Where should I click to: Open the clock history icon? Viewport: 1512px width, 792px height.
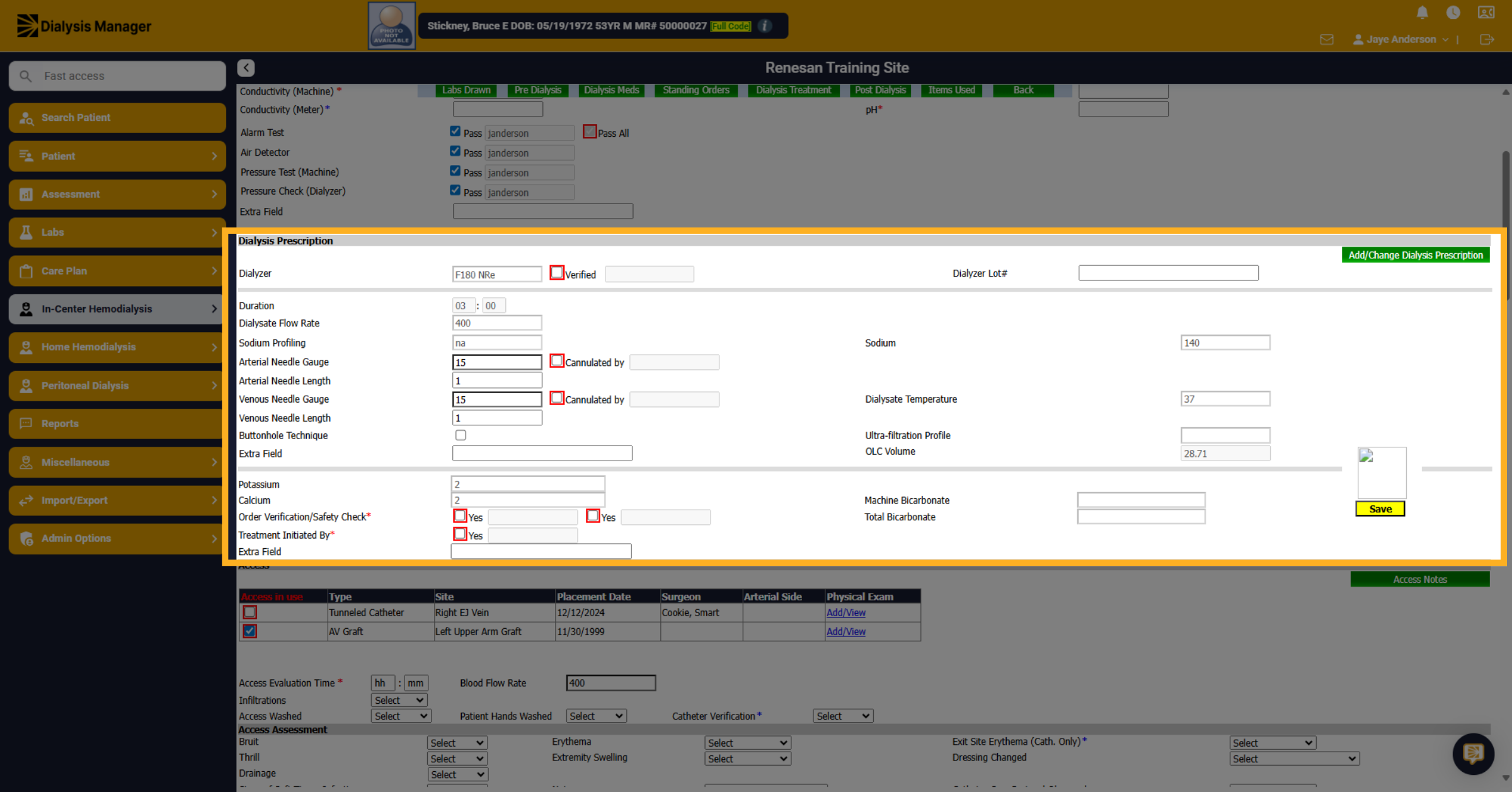pos(1453,12)
